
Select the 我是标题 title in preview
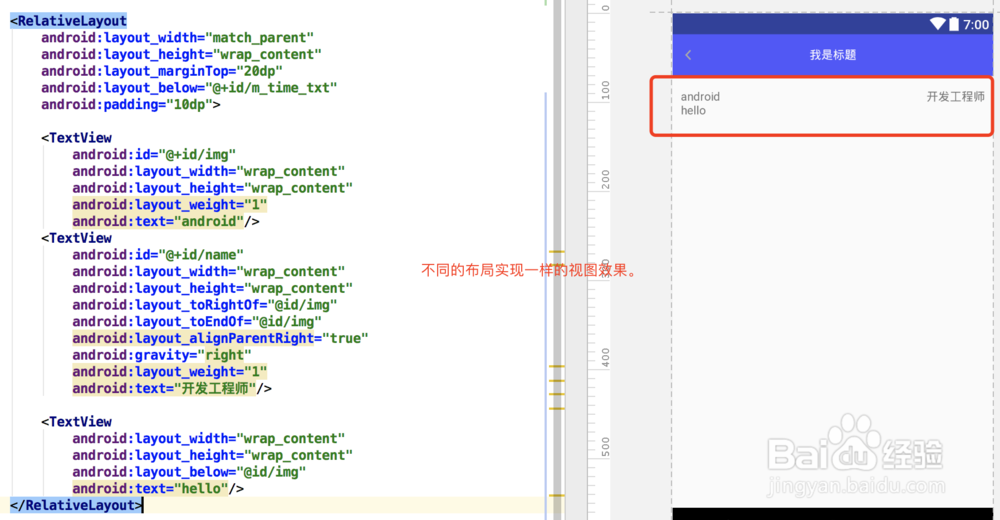coord(833,55)
